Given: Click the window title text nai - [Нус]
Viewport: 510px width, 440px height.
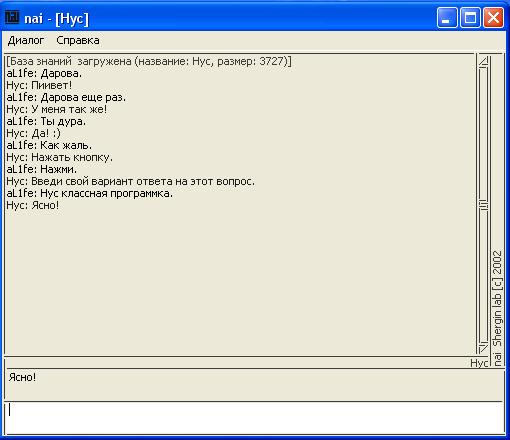Looking at the screenshot, I should tap(57, 19).
